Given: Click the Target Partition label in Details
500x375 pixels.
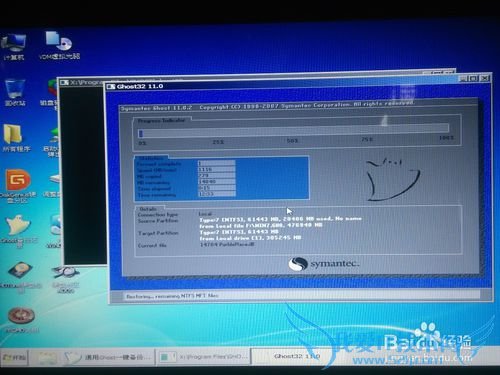Looking at the screenshot, I should tap(158, 233).
